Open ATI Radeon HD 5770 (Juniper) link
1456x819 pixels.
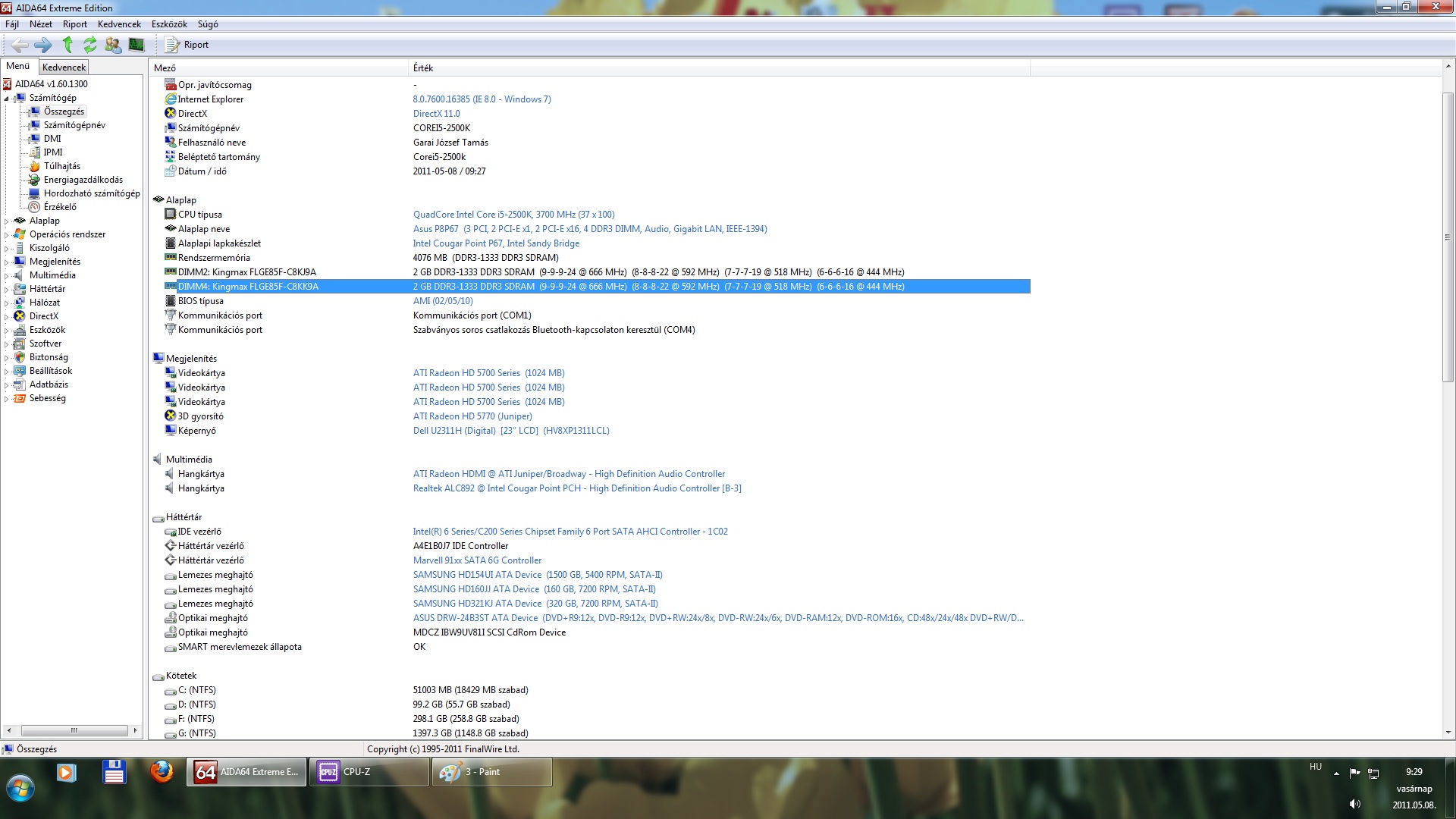tap(472, 416)
